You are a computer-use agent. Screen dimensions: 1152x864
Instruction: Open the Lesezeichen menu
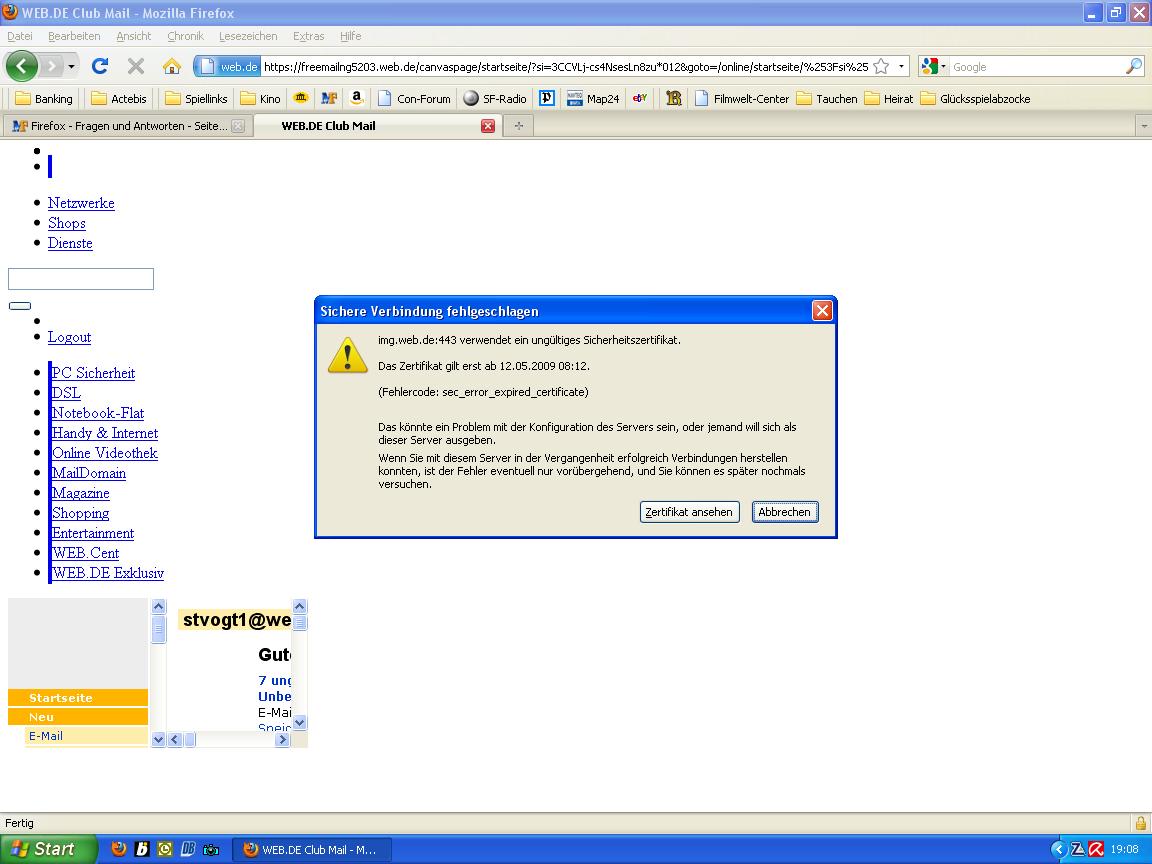click(x=248, y=36)
